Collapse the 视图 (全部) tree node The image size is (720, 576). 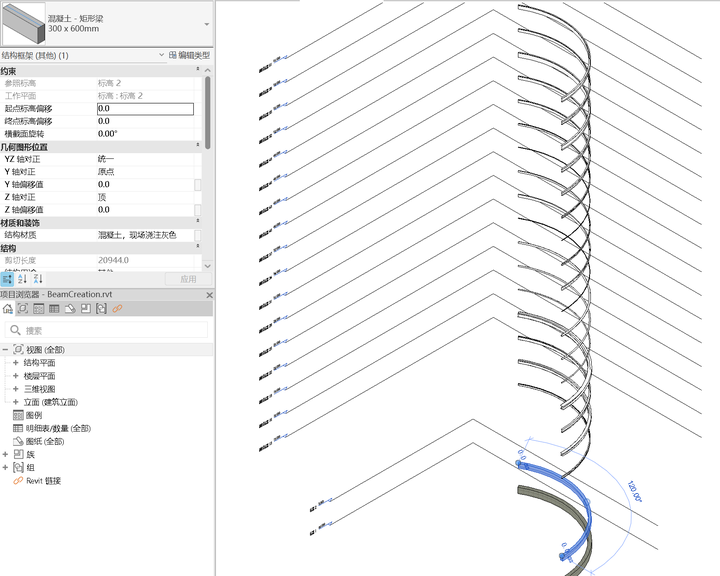click(5, 350)
